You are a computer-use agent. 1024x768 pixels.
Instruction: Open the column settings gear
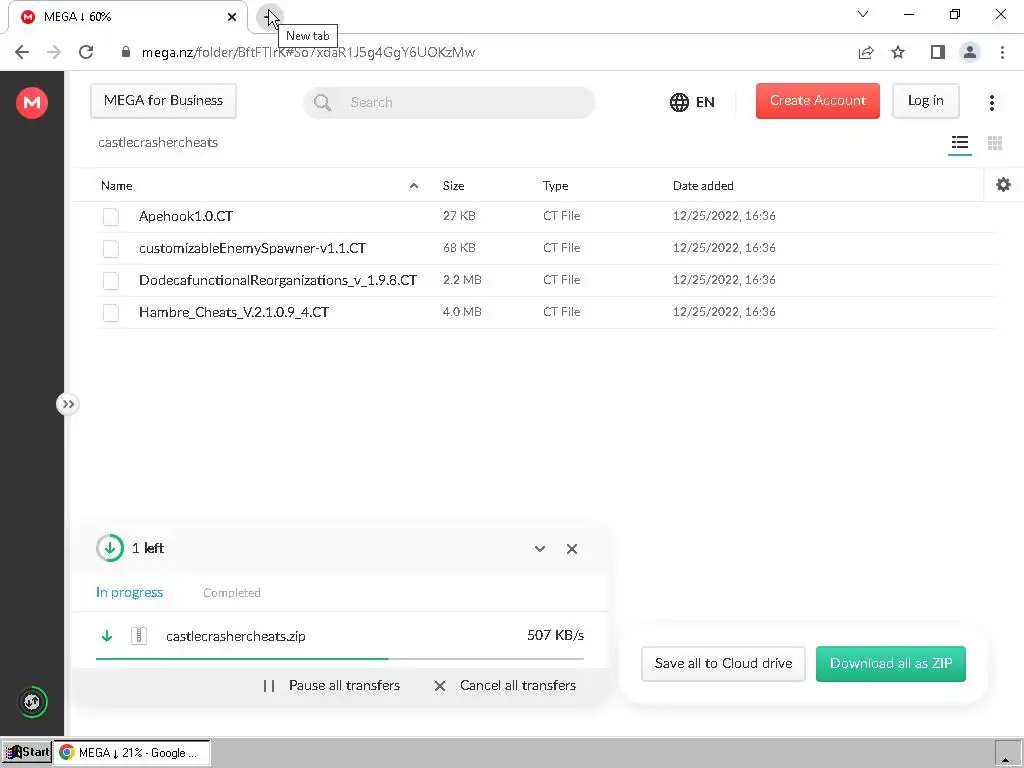click(1004, 185)
